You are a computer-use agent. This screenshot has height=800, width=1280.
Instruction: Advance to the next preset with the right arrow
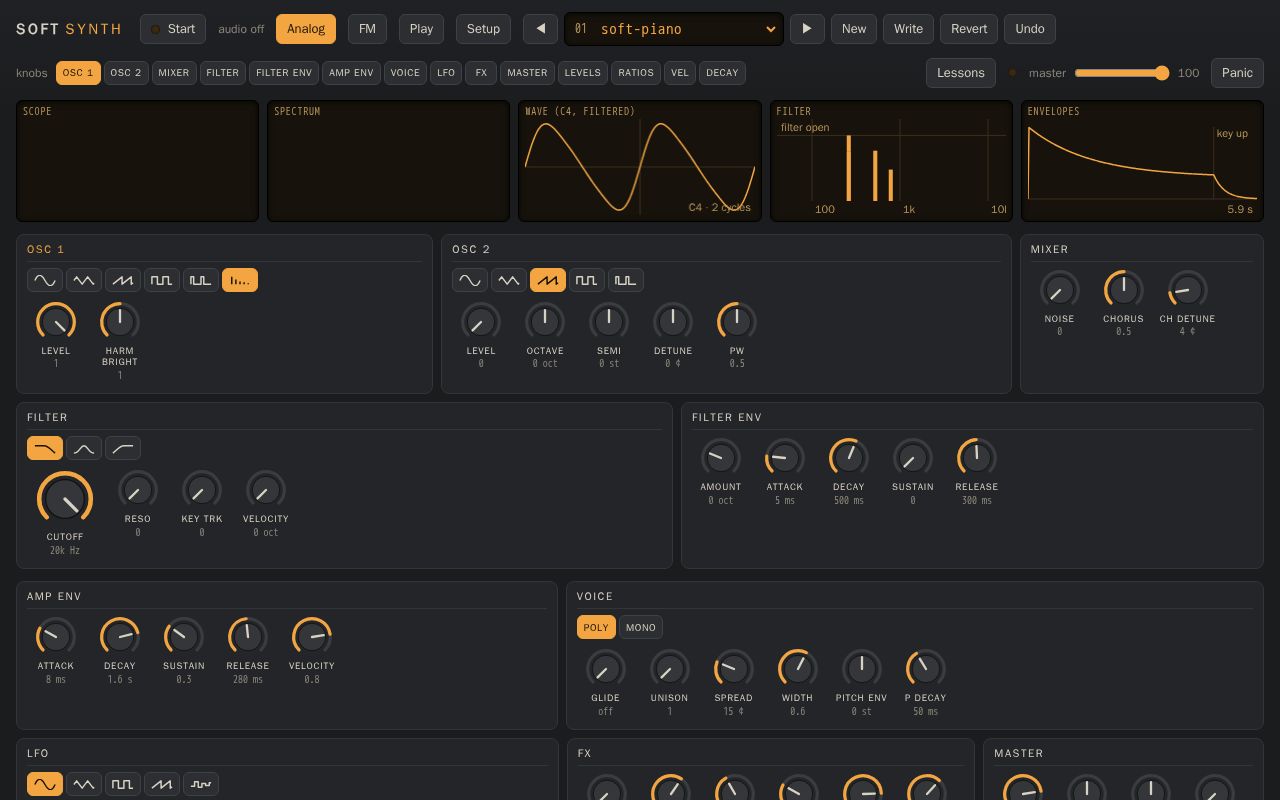click(x=807, y=29)
